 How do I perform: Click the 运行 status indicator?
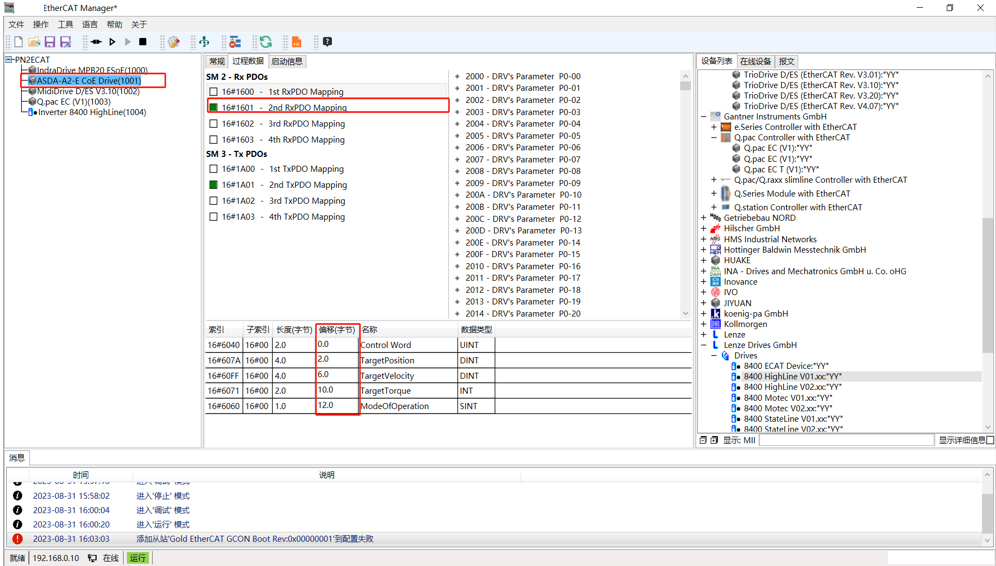pyautogui.click(x=138, y=558)
